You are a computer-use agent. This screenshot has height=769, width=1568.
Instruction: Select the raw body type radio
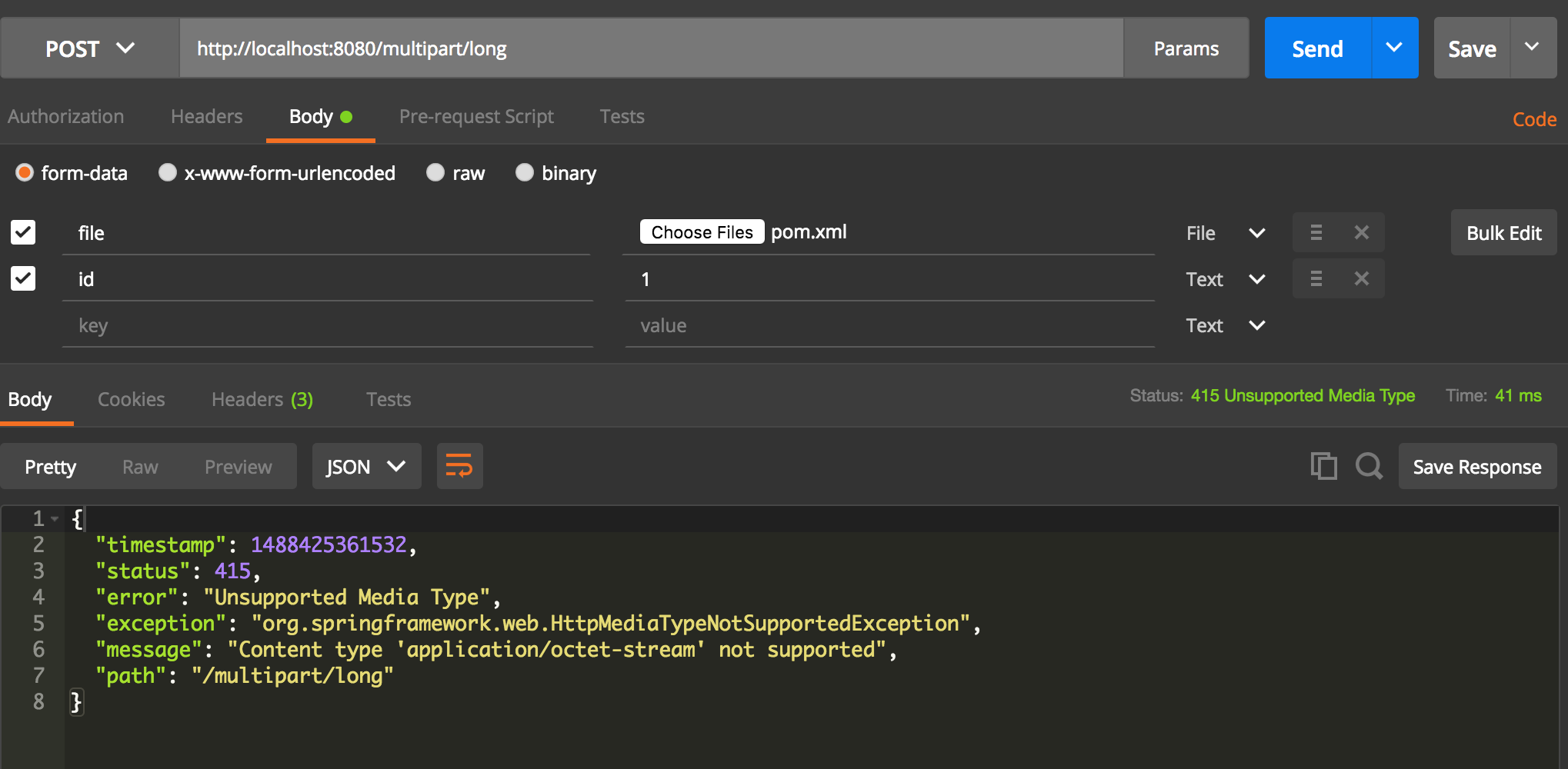tap(435, 173)
